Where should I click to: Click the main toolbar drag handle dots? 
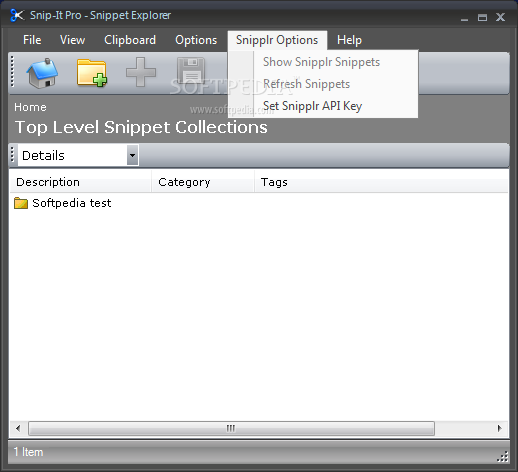[13, 71]
